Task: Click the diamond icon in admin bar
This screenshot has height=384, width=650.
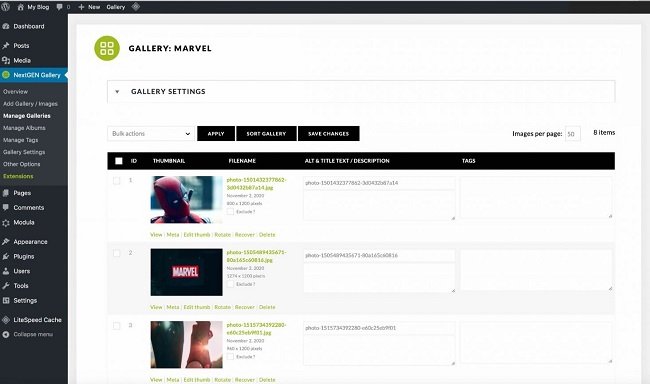Action: (136, 7)
